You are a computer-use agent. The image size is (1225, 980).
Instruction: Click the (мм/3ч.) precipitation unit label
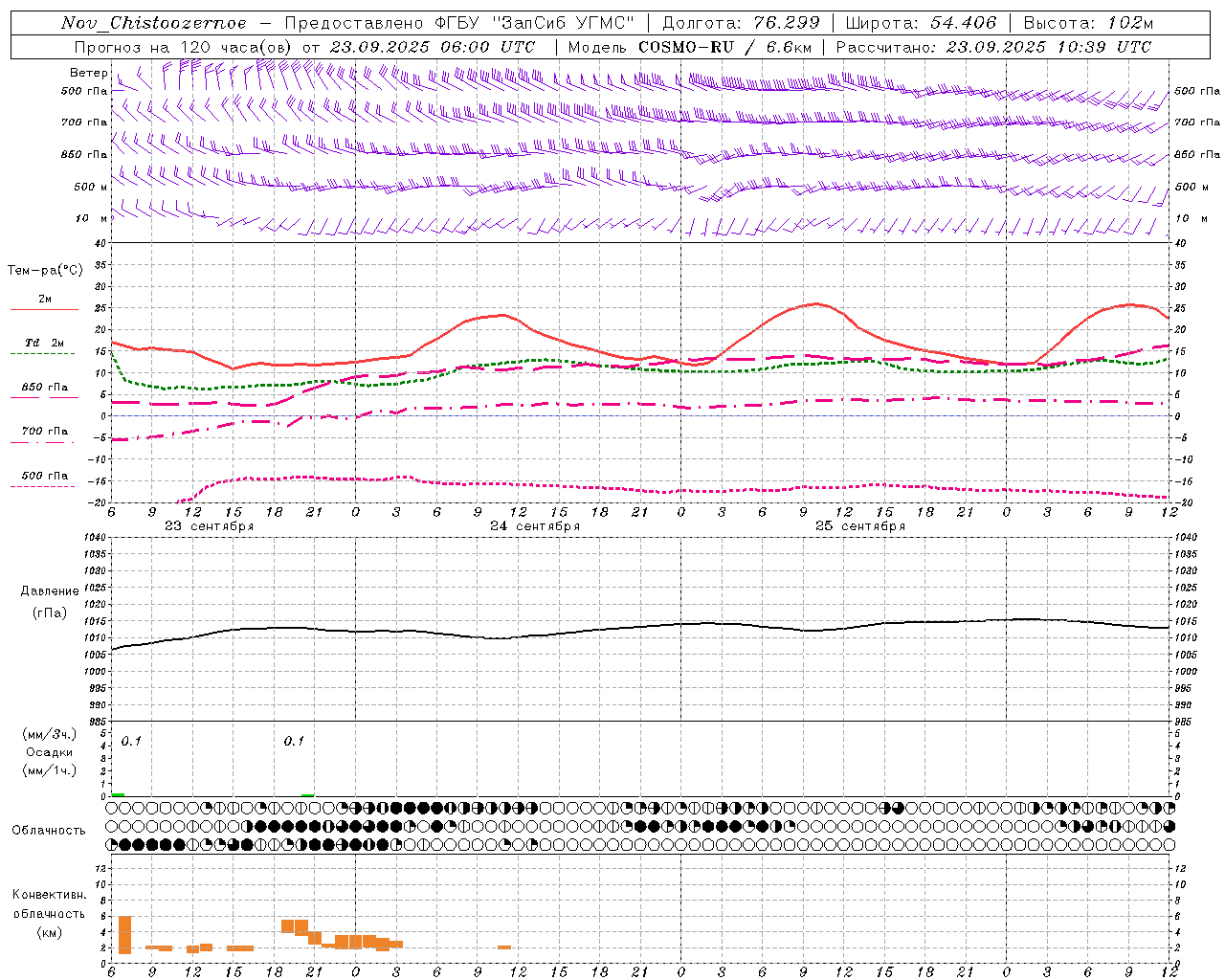[x=49, y=734]
